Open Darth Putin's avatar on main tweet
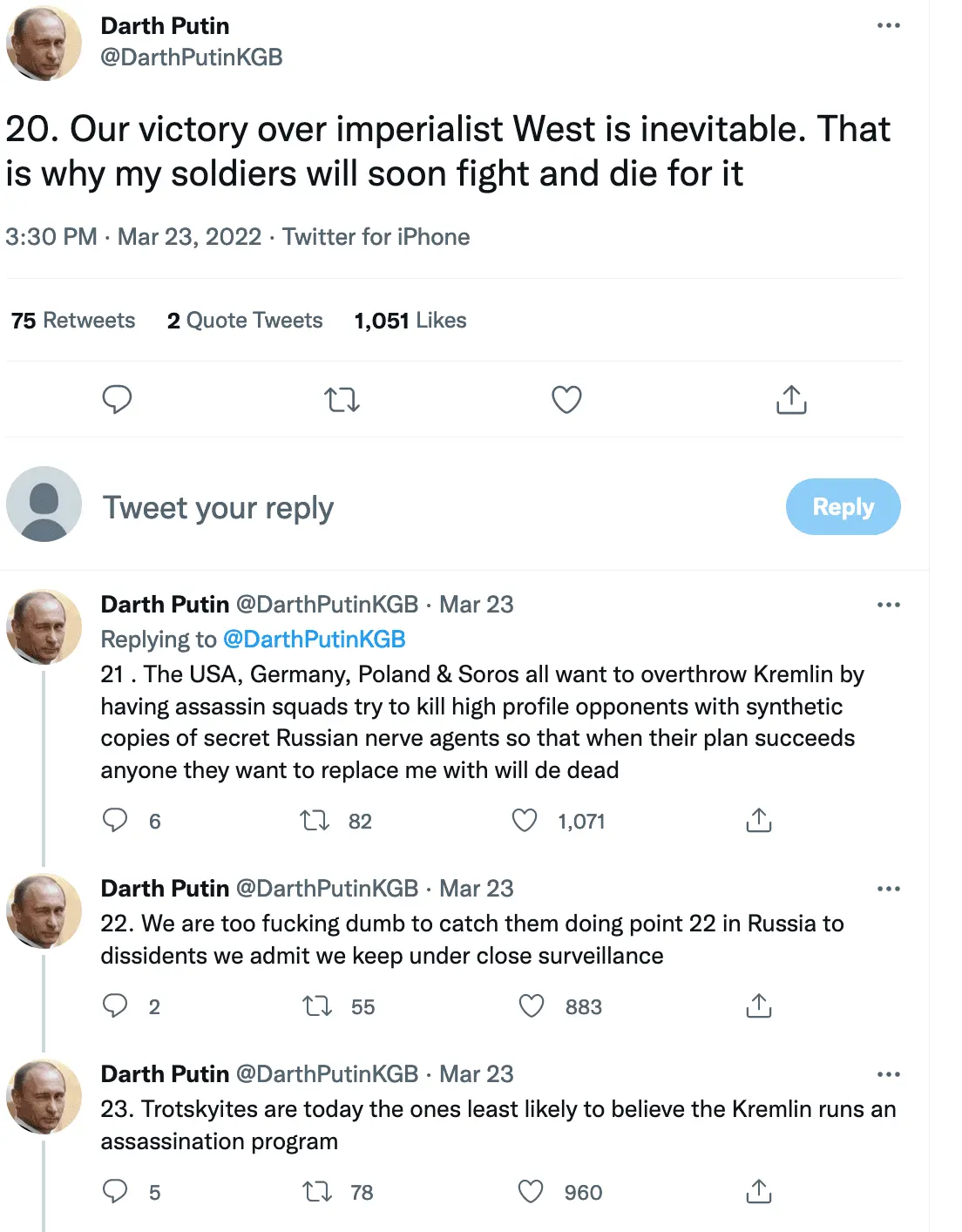The image size is (962, 1232). click(44, 42)
